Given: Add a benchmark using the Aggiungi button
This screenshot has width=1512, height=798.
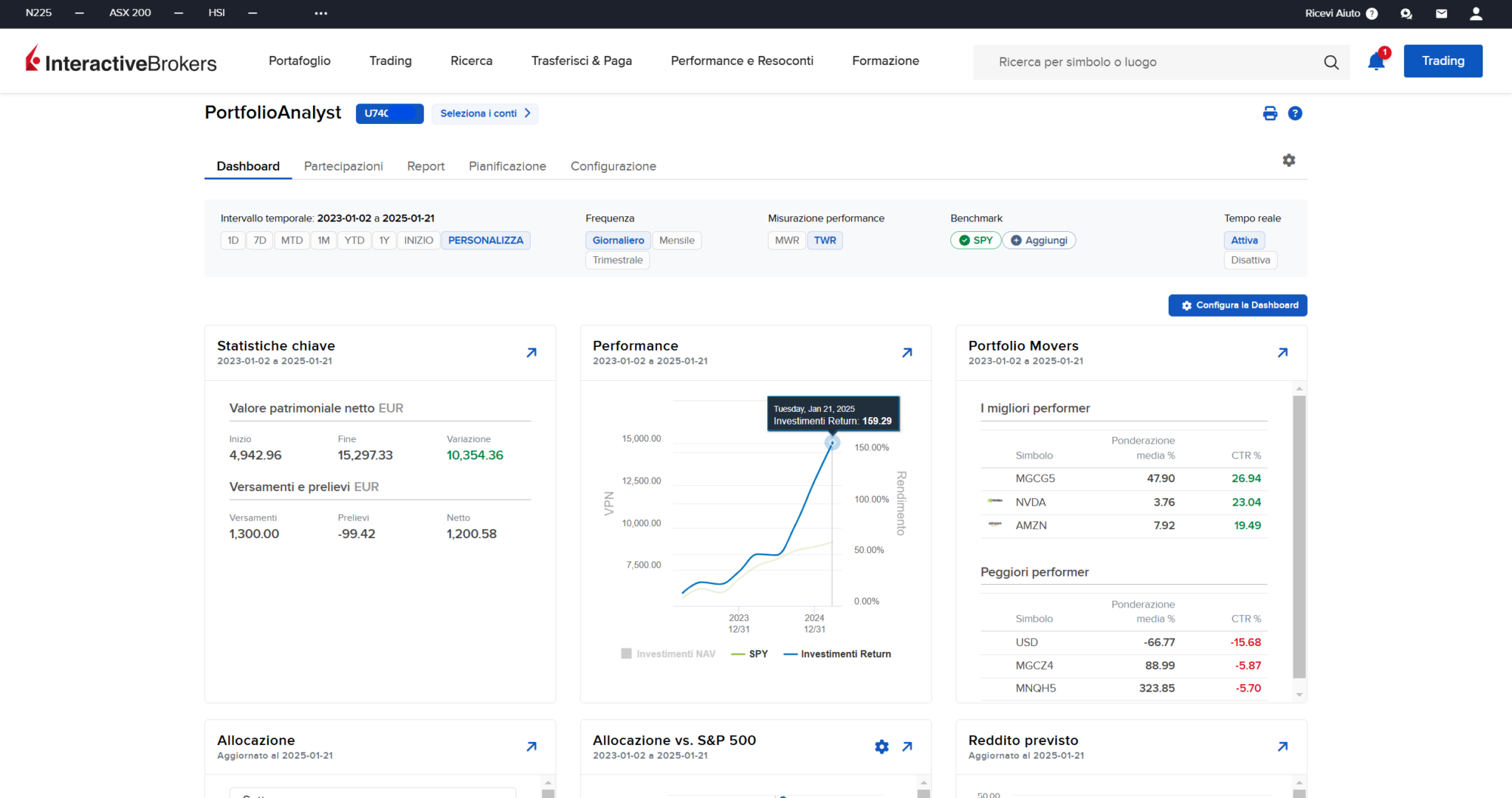Looking at the screenshot, I should click(x=1039, y=240).
